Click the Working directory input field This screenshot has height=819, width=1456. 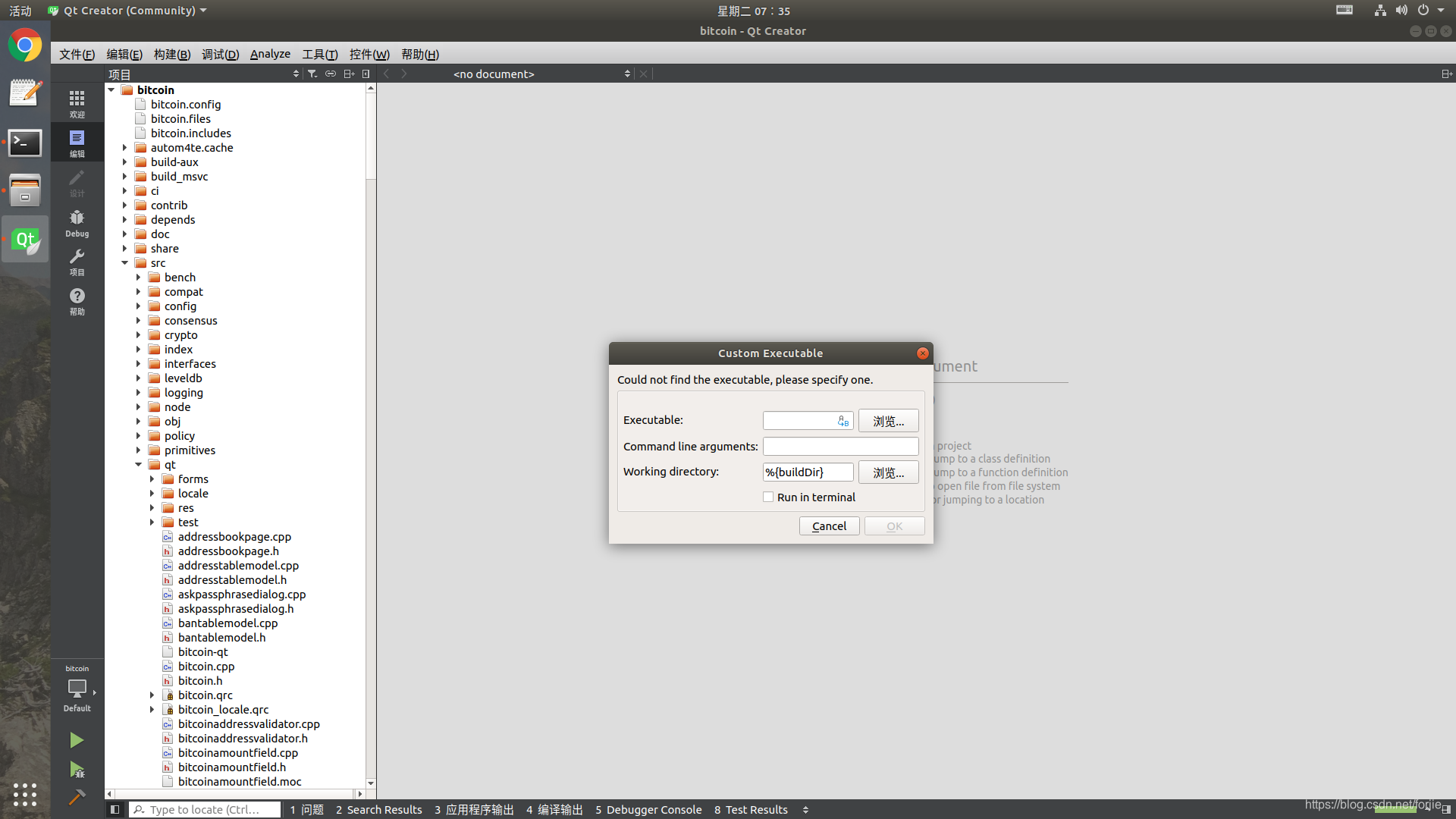point(808,472)
